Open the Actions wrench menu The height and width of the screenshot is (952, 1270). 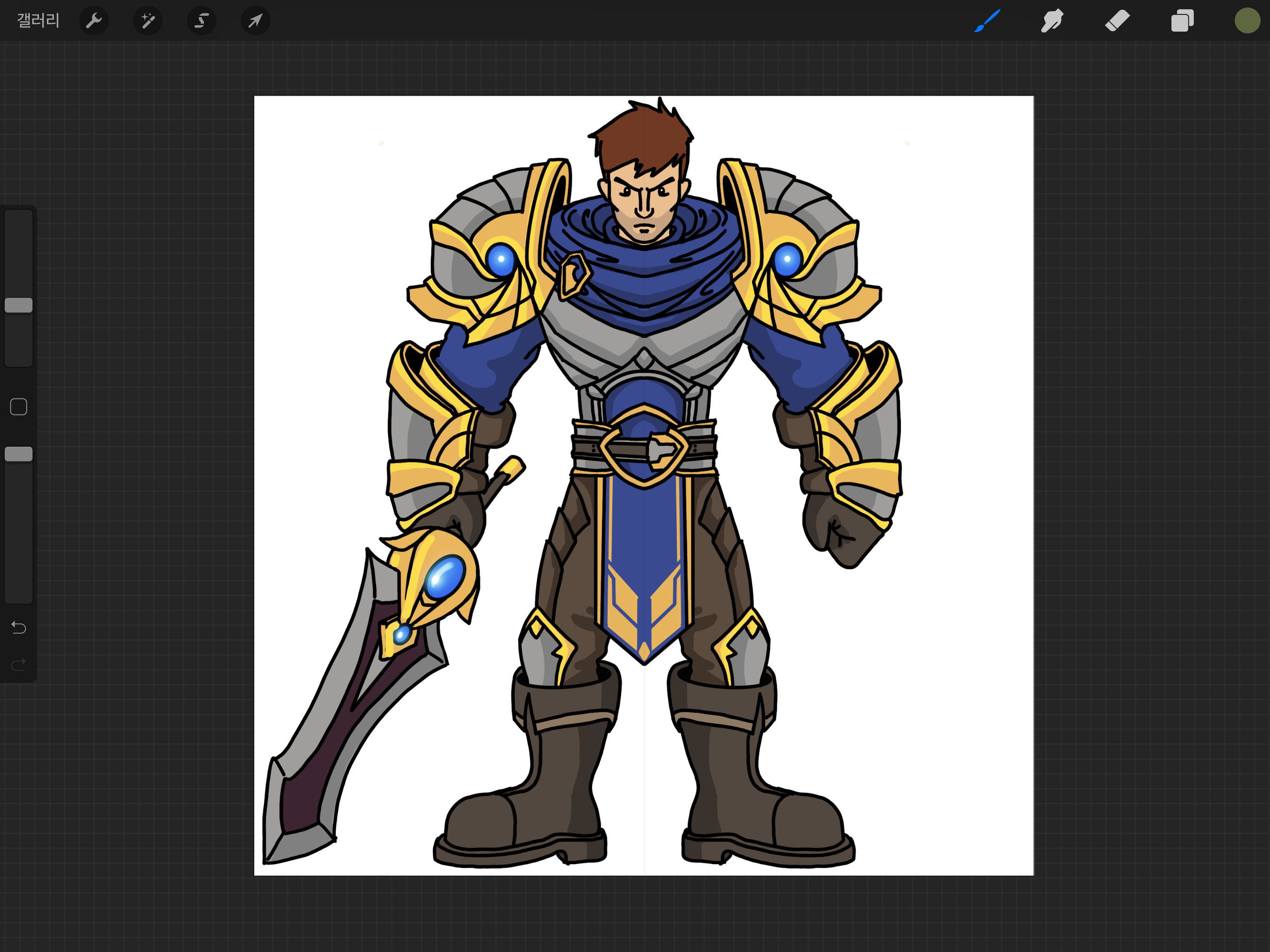click(93, 20)
